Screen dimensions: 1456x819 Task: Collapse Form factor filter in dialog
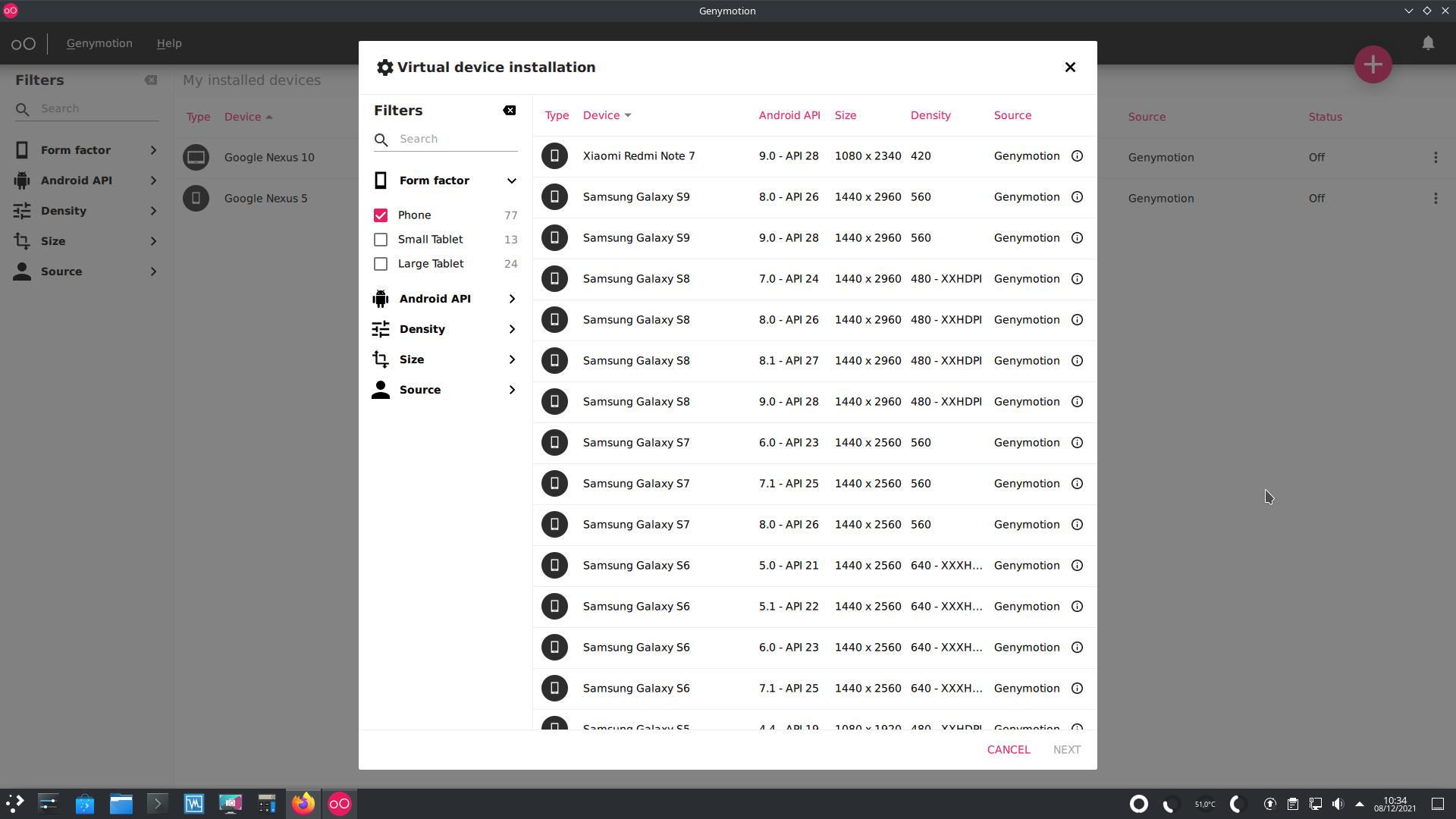[512, 180]
